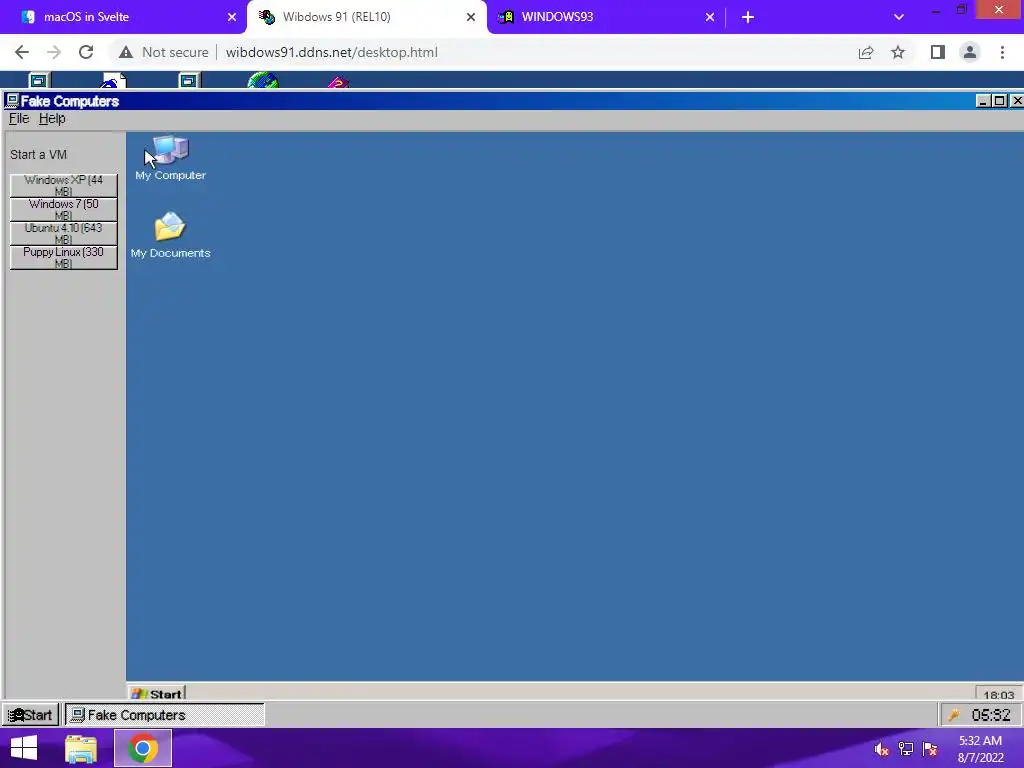1024x768 pixels.
Task: Go back in browser history
Action: 22,52
